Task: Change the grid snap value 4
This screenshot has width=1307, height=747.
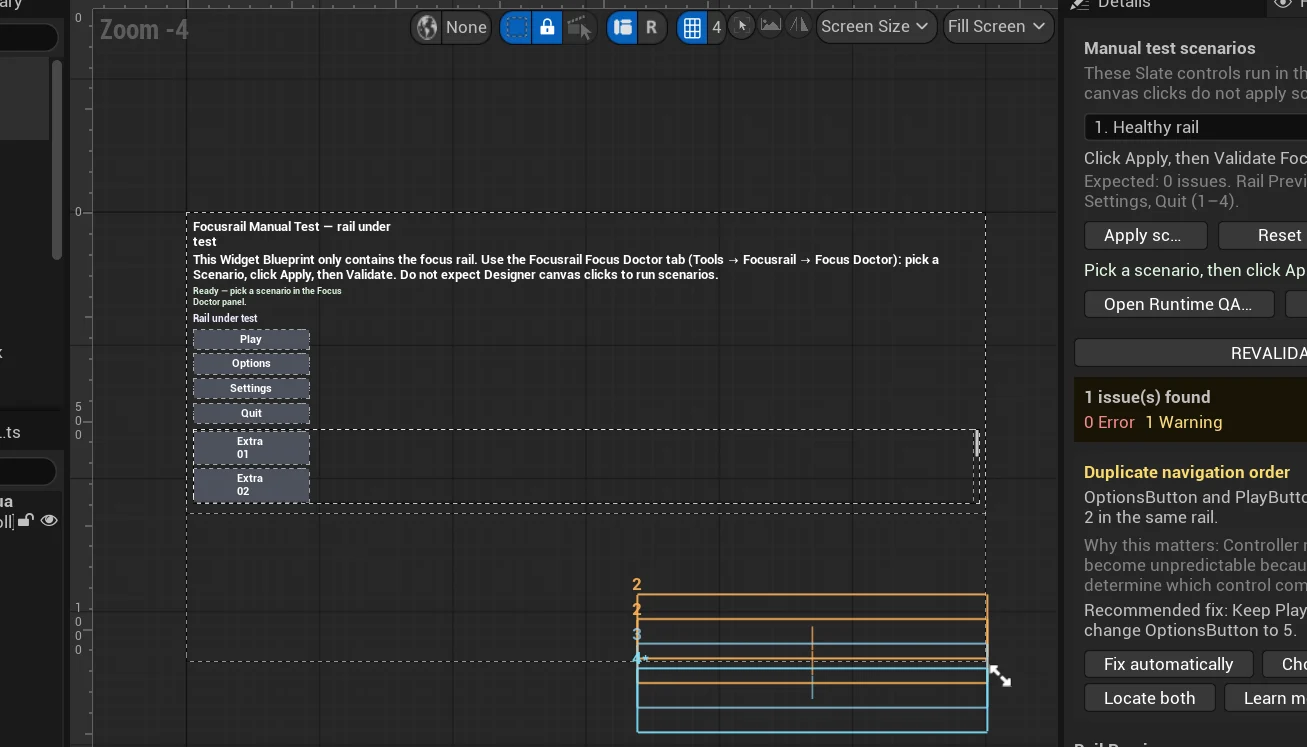Action: (x=716, y=27)
